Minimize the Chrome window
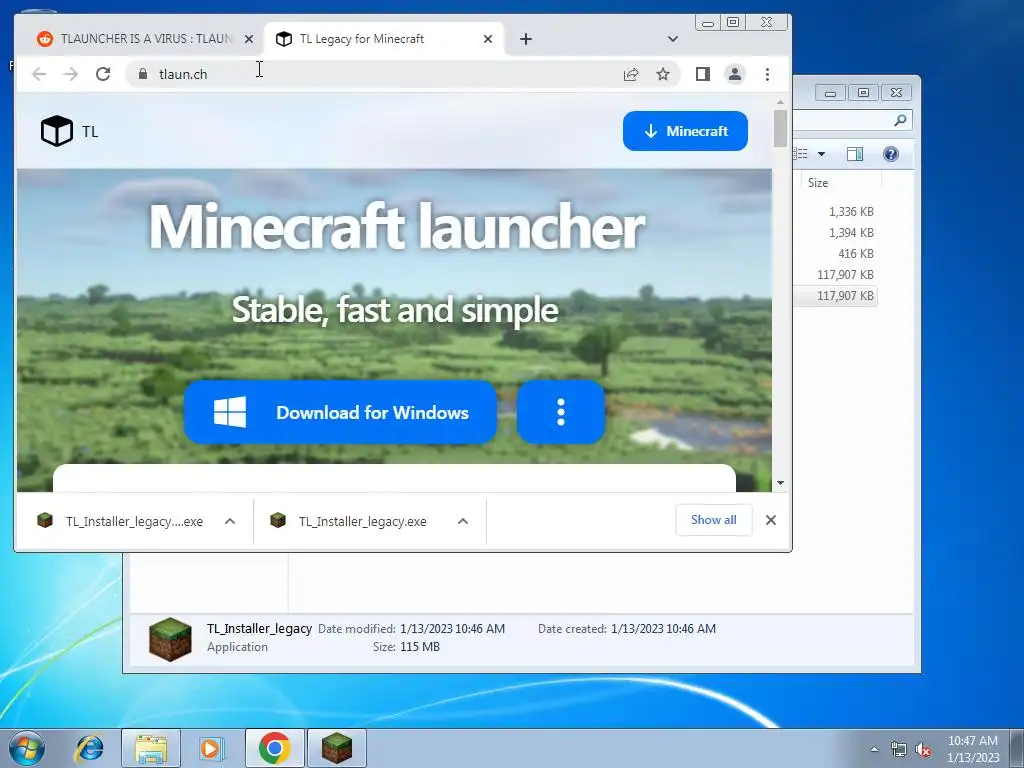Viewport: 1024px width, 768px height. tap(708, 23)
